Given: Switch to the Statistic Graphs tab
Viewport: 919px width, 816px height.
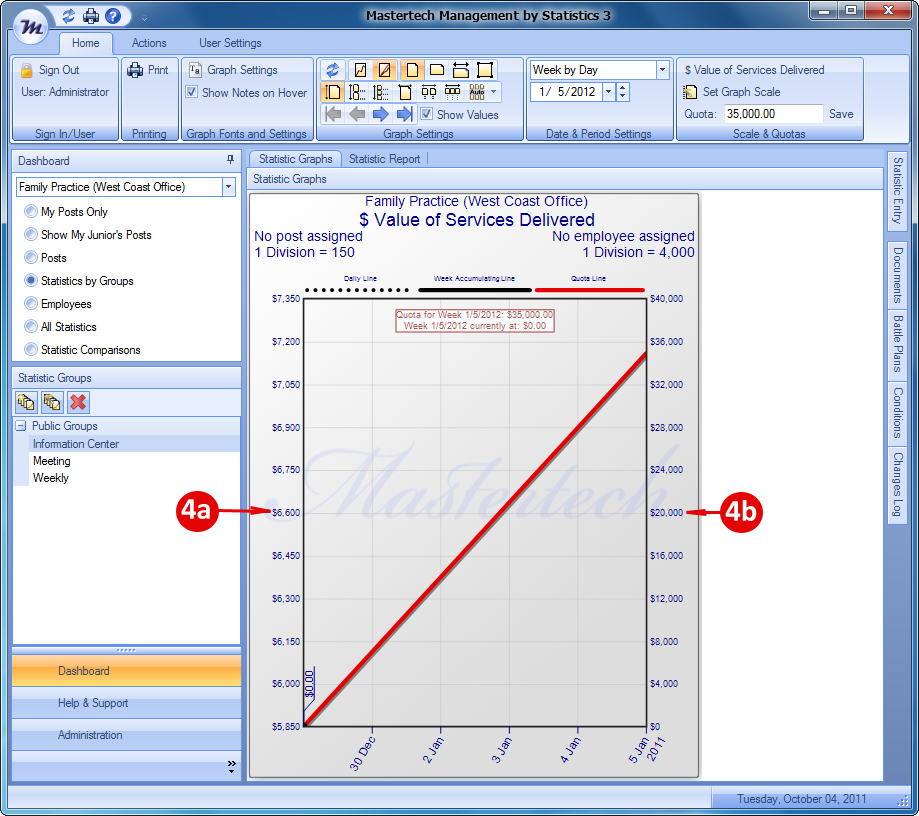Looking at the screenshot, I should click(x=295, y=159).
